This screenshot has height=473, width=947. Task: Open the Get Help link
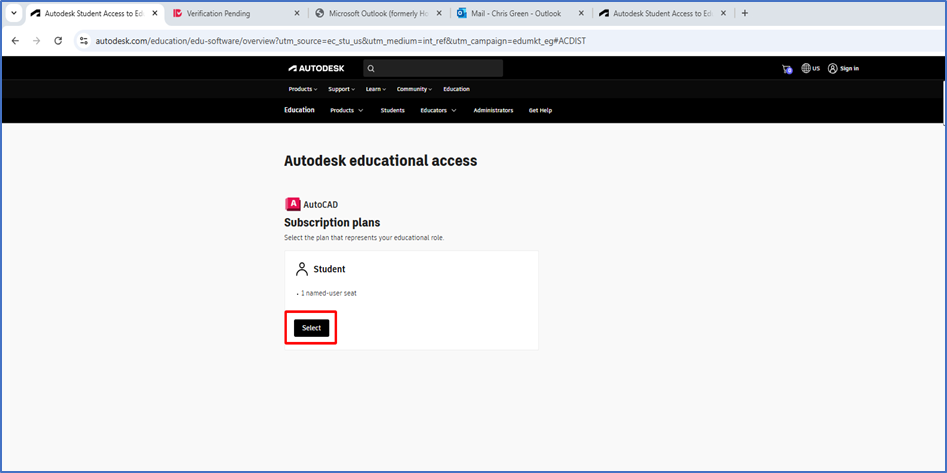click(540, 110)
